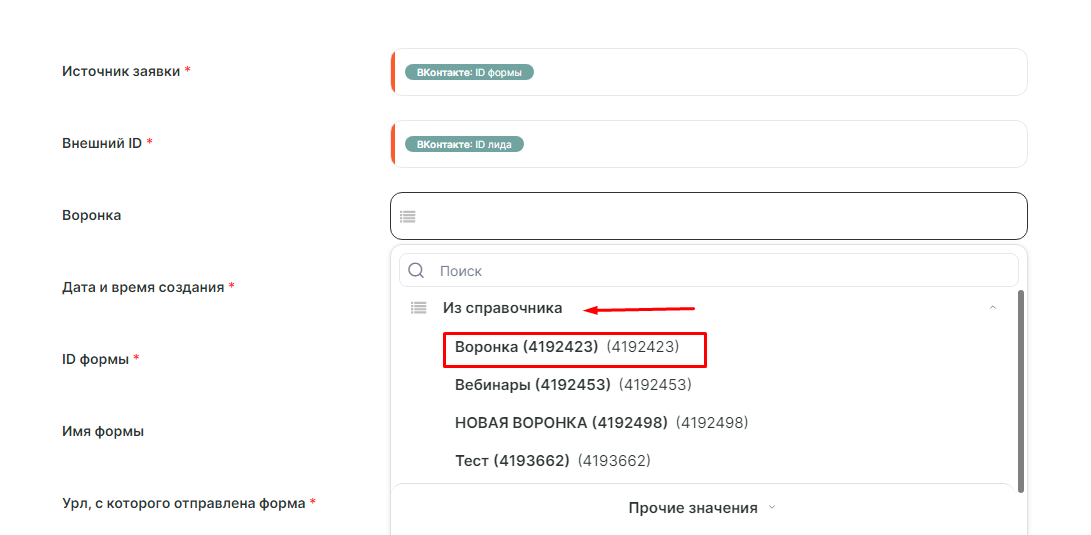
Task: Click the magnifier icon in search box
Action: click(416, 271)
